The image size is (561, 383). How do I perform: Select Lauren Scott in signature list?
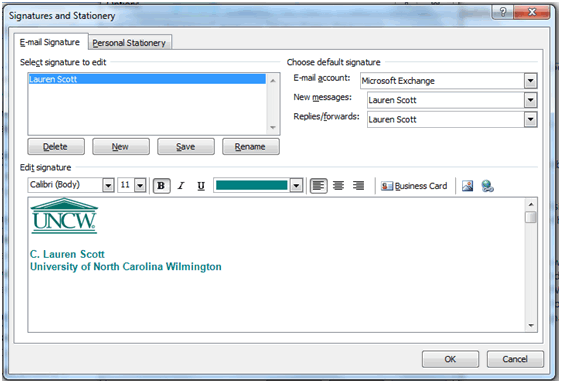tap(147, 79)
